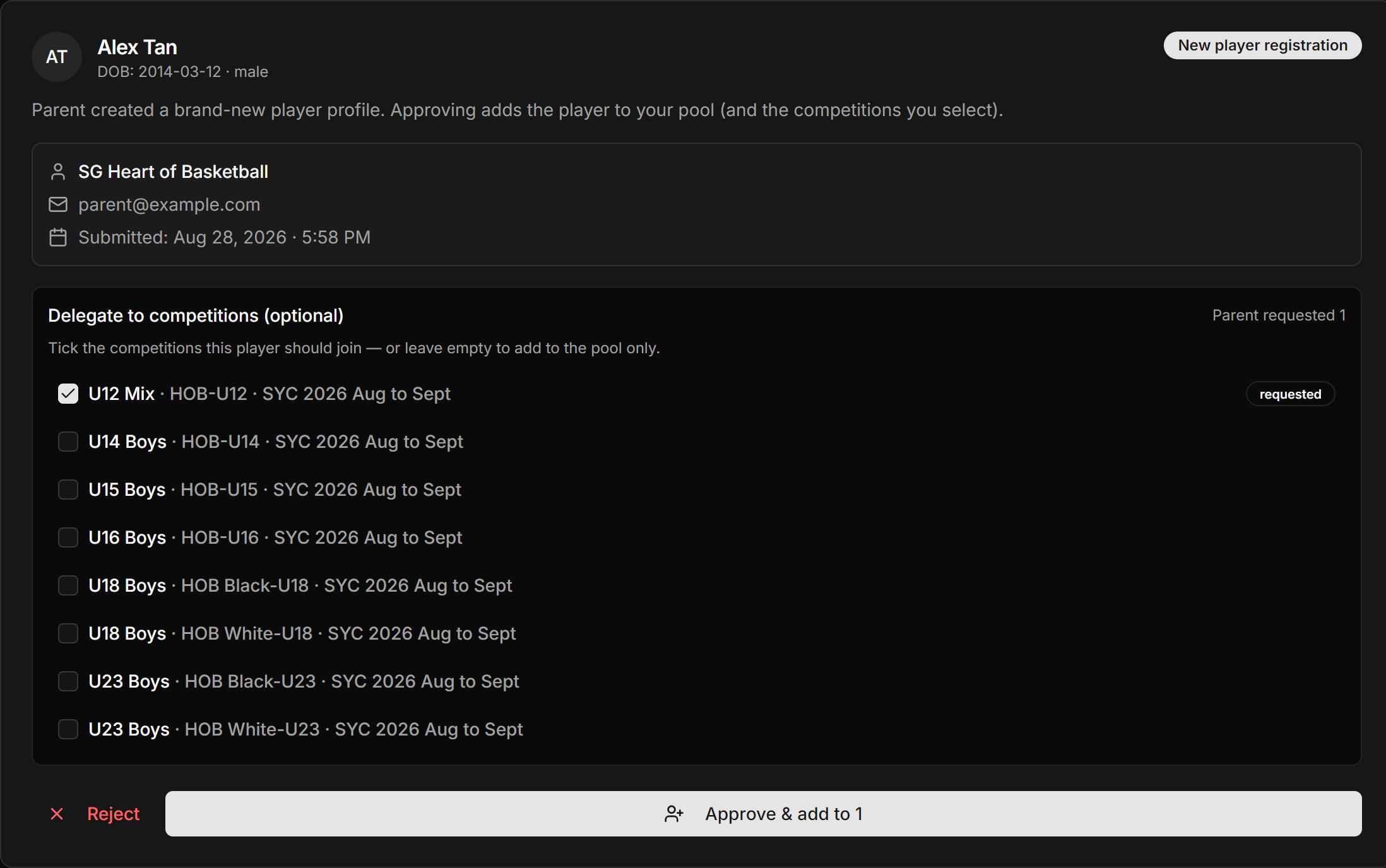The width and height of the screenshot is (1386, 868).
Task: Click the U12 Mix · HOB-U12 label
Action: click(x=269, y=394)
